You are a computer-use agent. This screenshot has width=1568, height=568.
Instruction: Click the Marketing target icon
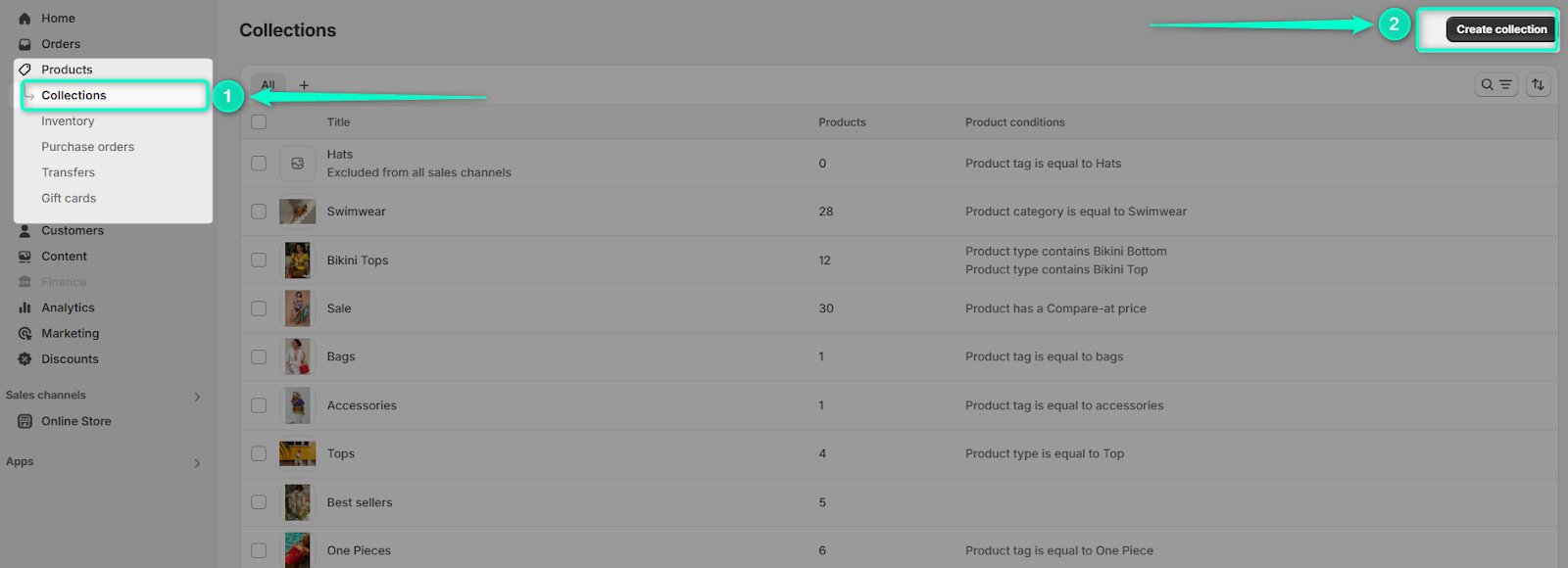point(24,333)
